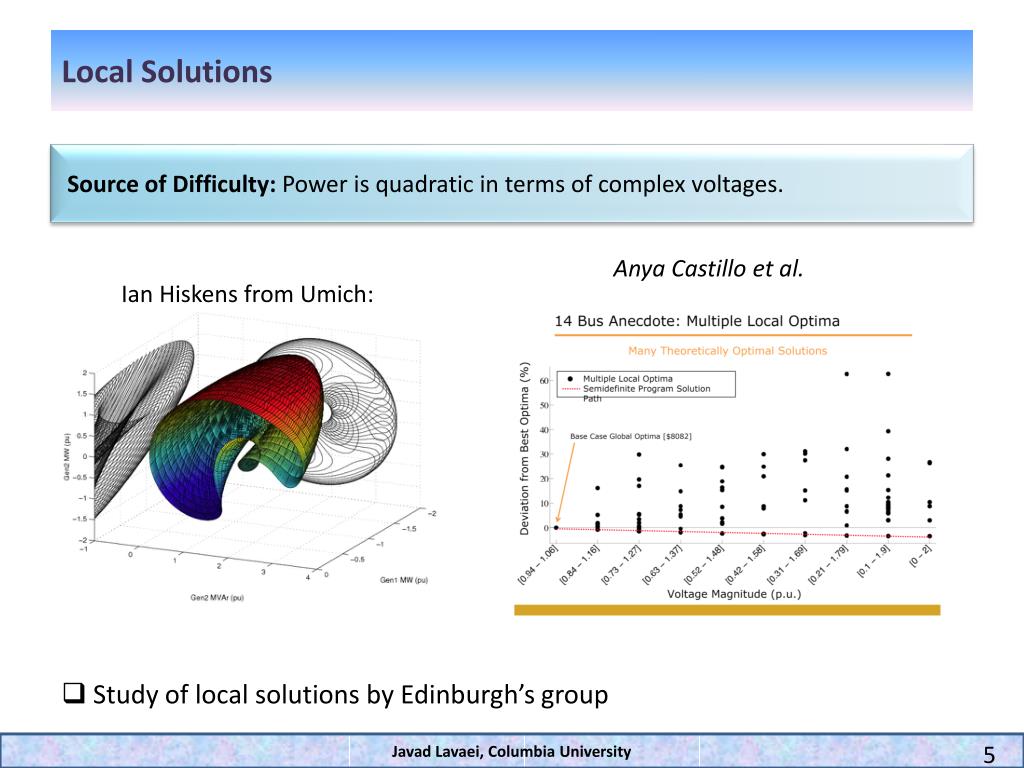
Task: Click the 'Gen1 MW (pu)' axis label
Action: 404,580
